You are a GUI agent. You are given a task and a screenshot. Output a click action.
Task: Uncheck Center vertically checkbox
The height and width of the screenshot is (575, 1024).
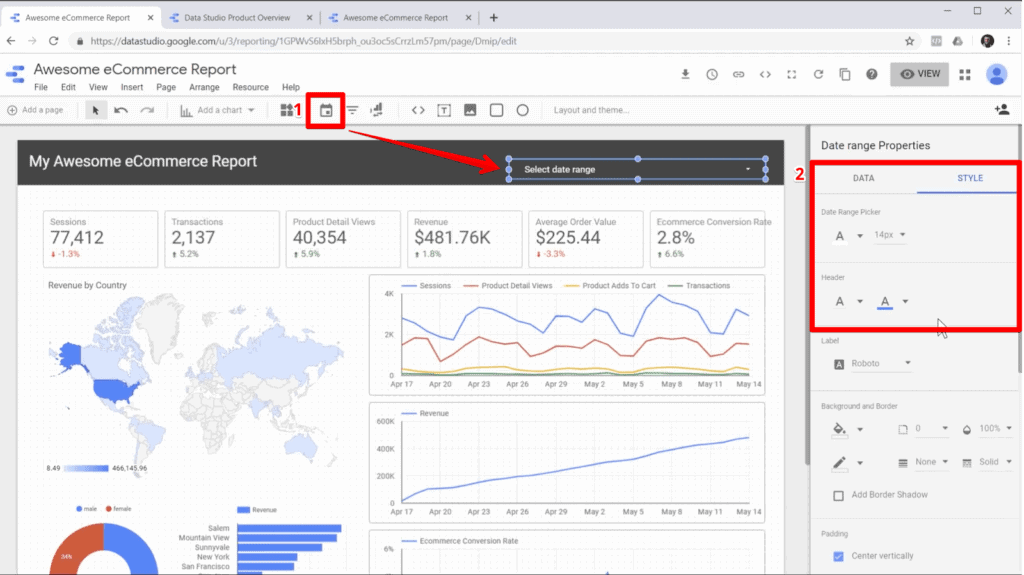tap(839, 556)
